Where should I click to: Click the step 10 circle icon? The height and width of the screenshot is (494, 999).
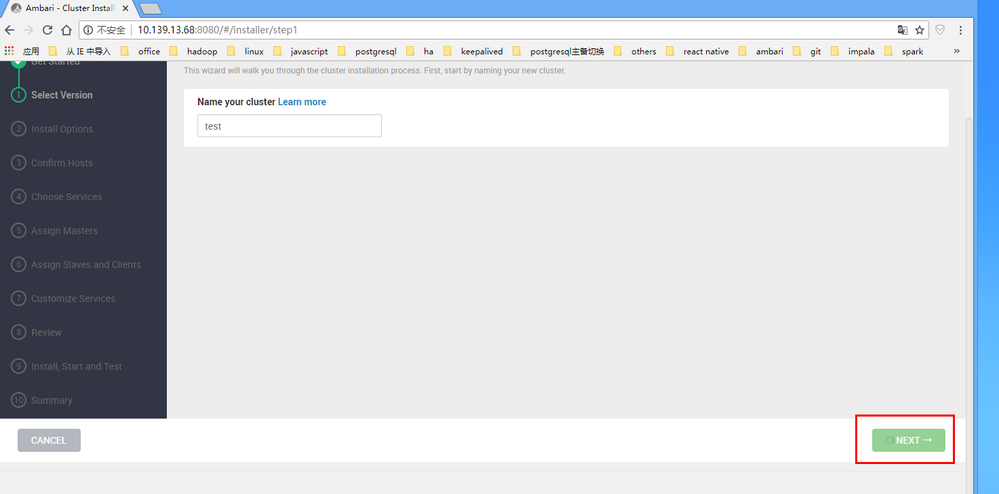[x=18, y=400]
